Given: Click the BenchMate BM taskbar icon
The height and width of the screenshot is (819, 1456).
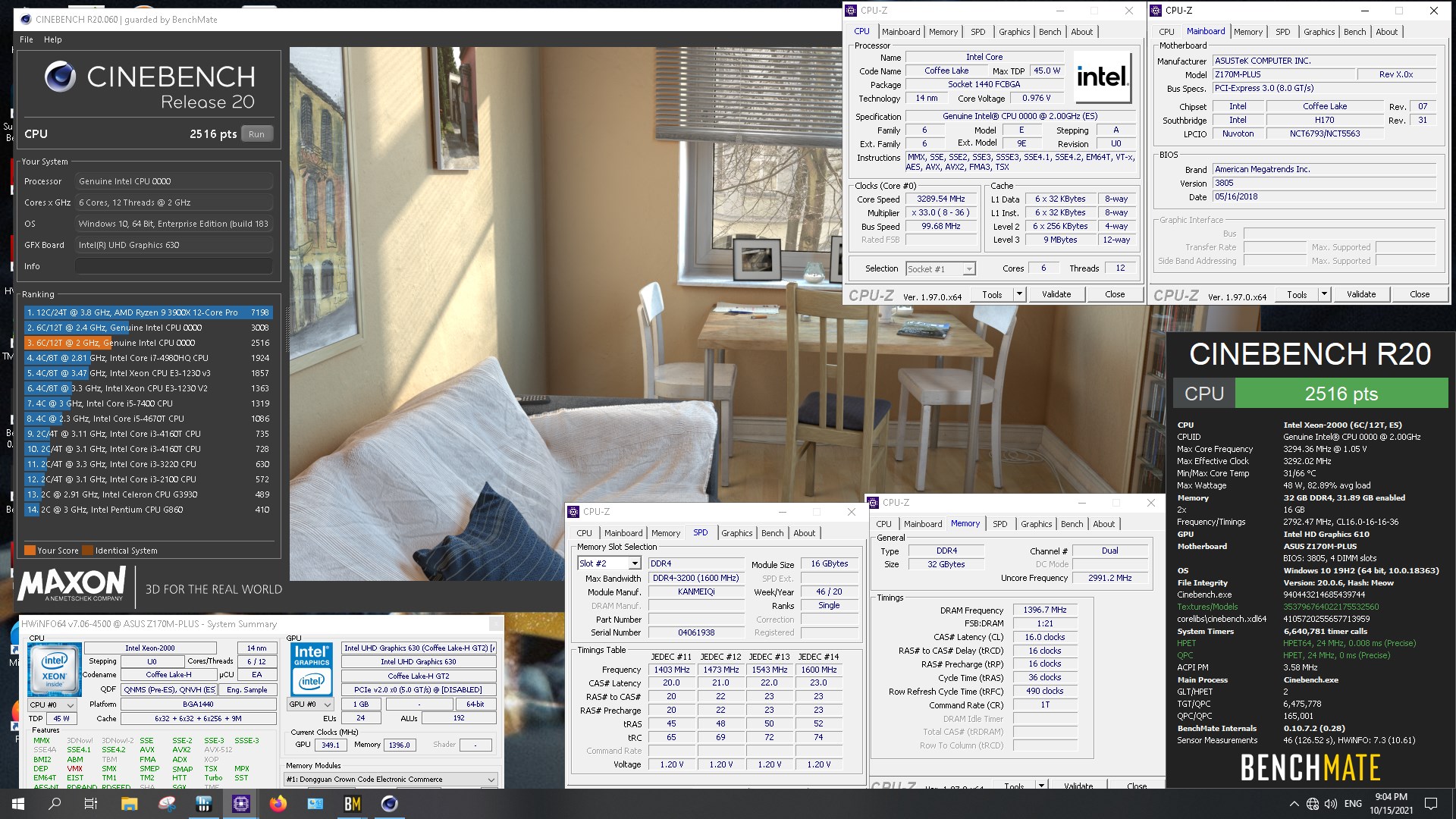Looking at the screenshot, I should click(353, 804).
